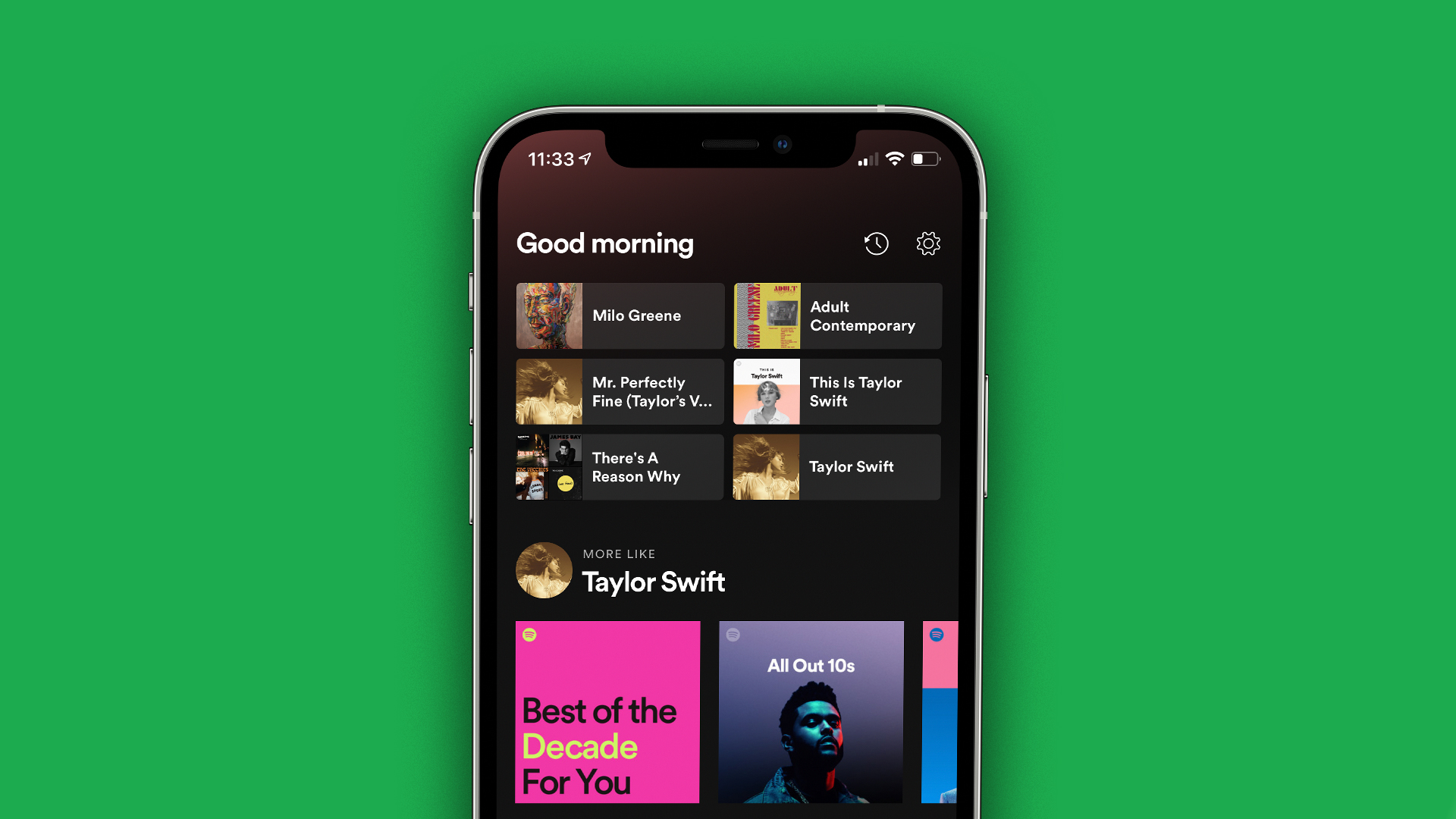Open the recently played history

pyautogui.click(x=877, y=243)
